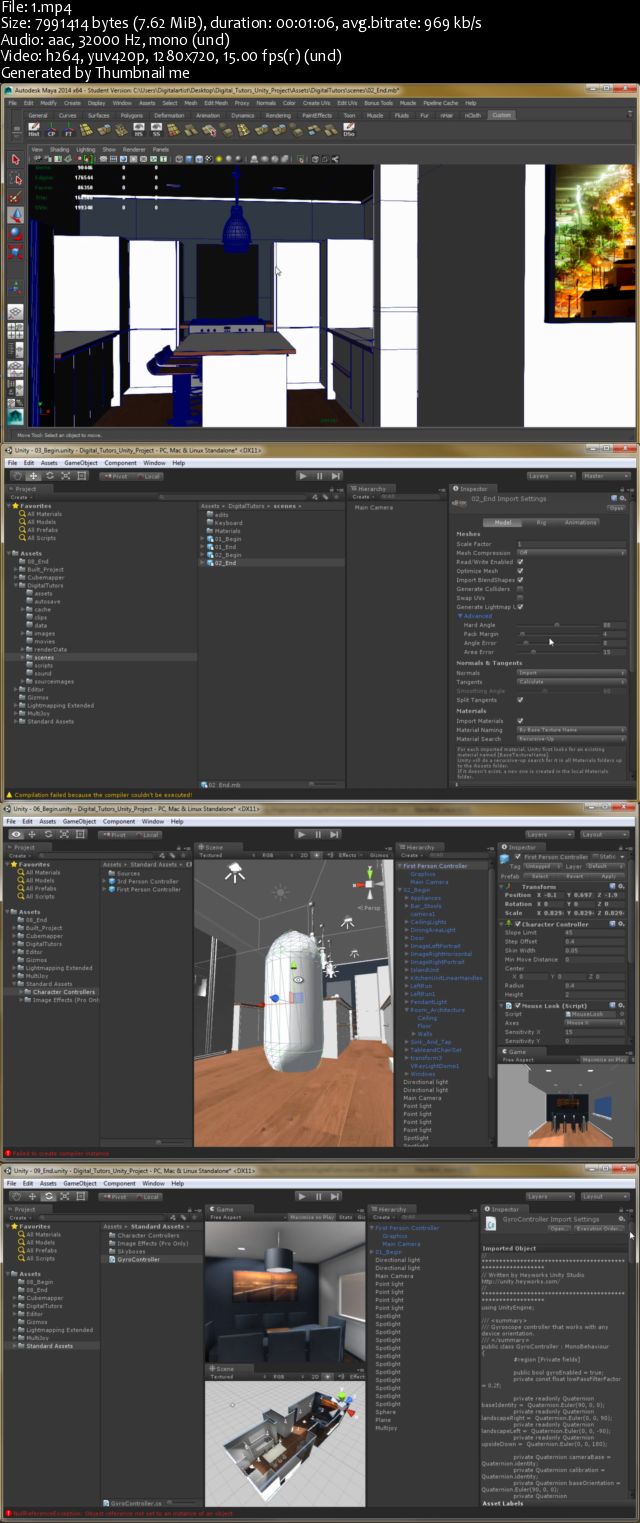Open Layout dropdown in 06_Begin Unity toolbar

coord(605,834)
